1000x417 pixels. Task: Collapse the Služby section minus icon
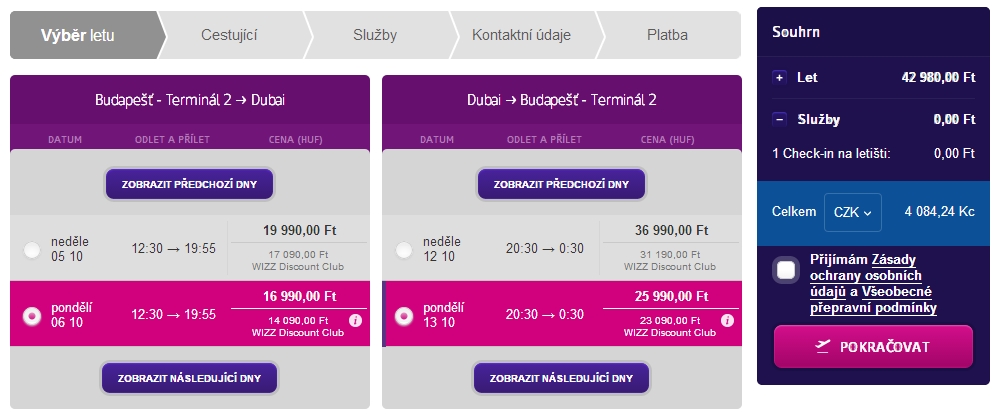pos(779,119)
